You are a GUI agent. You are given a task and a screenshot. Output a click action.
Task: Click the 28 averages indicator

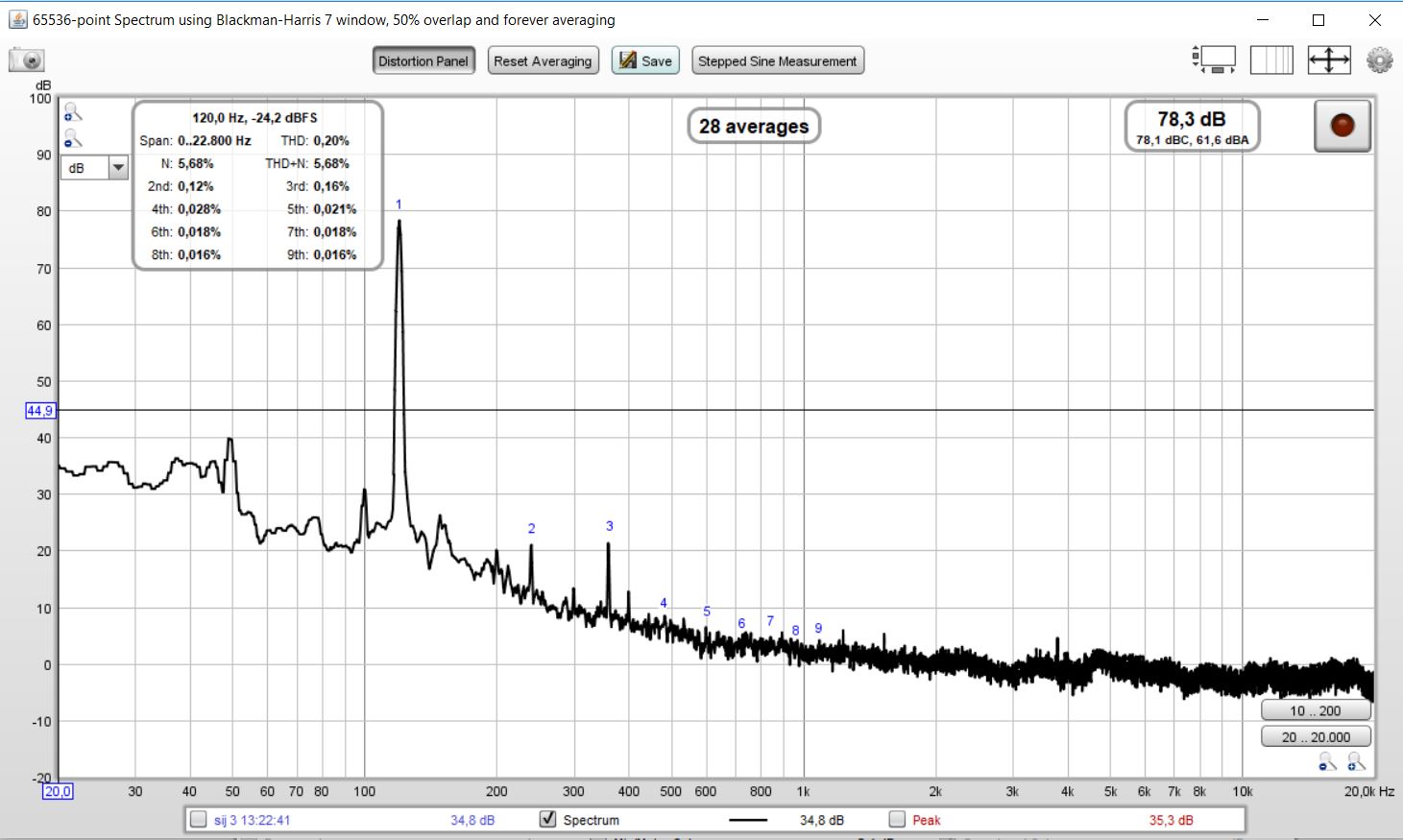754,126
